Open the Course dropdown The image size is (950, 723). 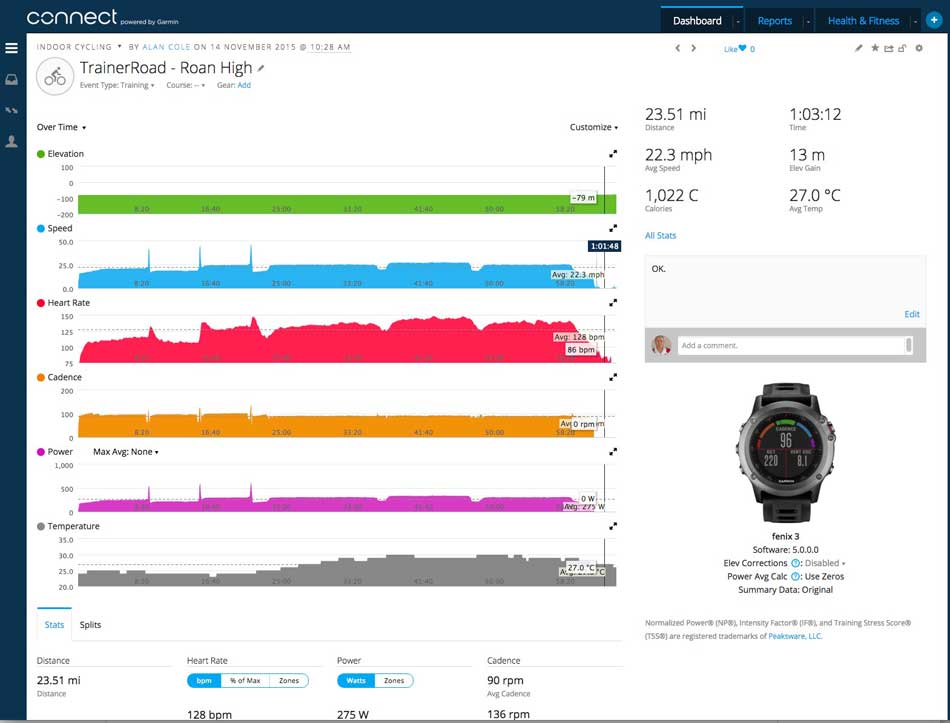tap(185, 85)
